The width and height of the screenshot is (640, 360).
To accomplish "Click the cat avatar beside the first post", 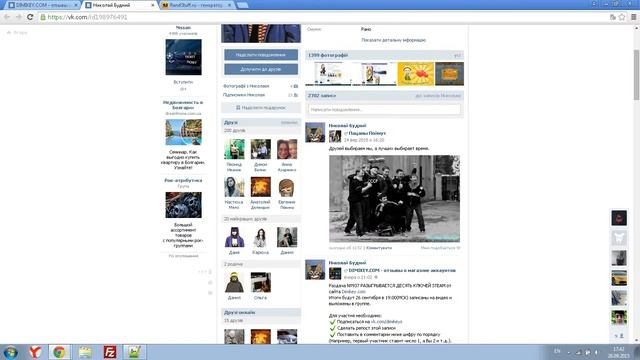I will coord(315,132).
